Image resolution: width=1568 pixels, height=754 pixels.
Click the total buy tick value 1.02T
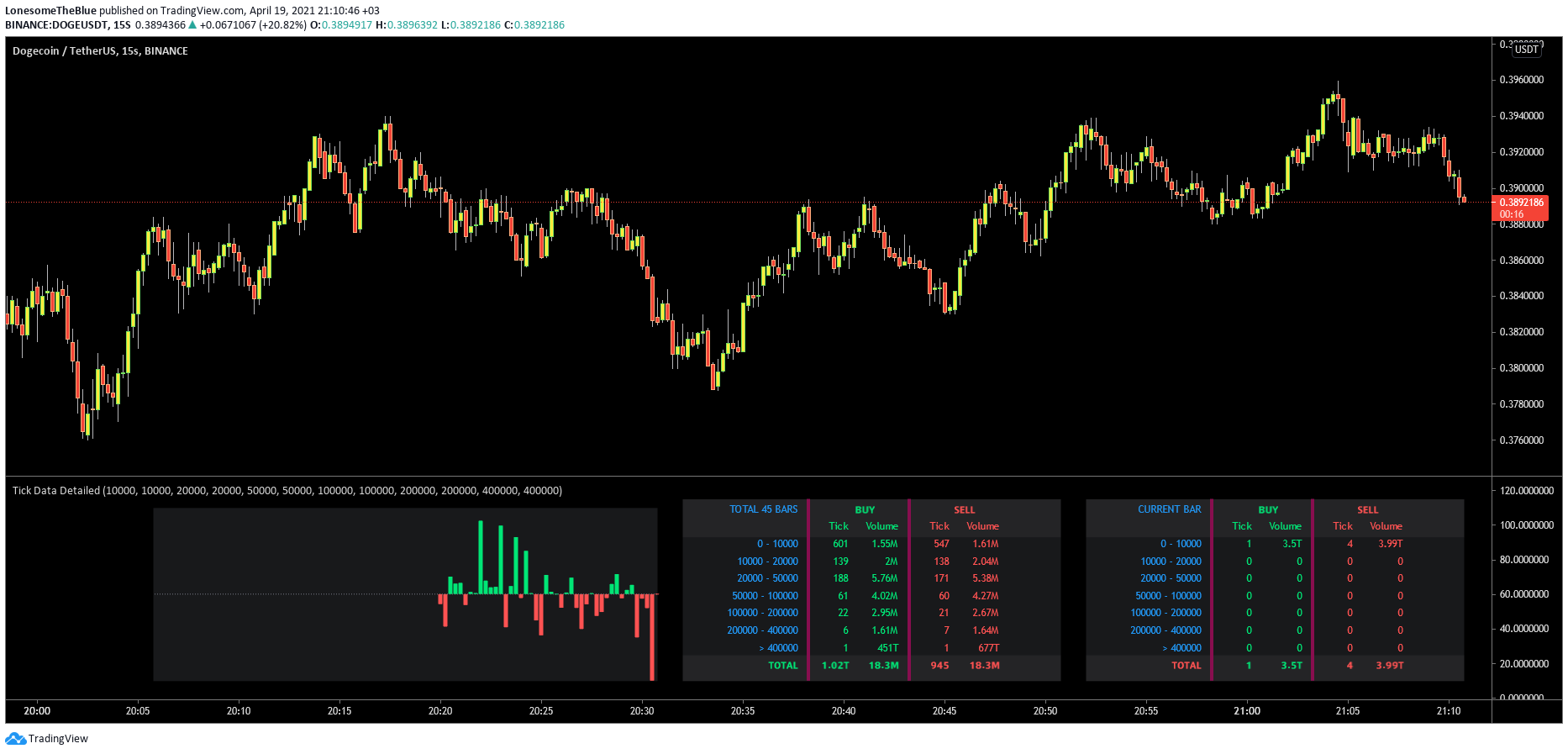click(x=835, y=666)
